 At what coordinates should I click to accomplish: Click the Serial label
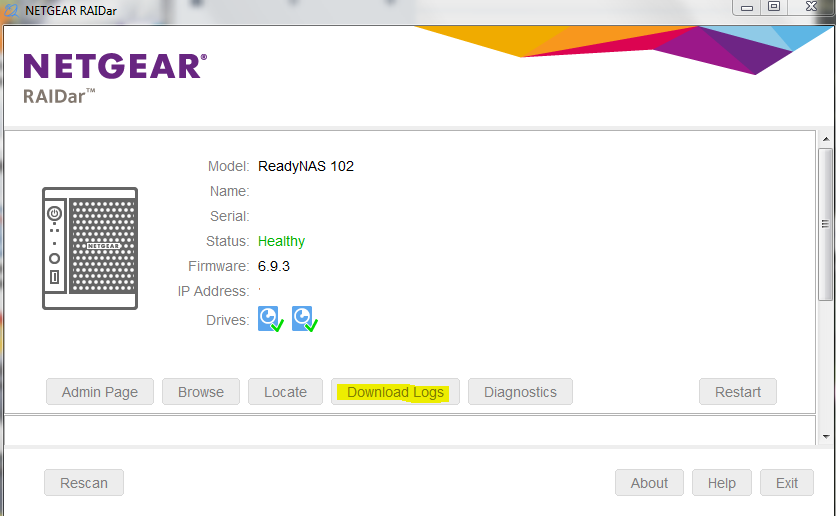click(x=229, y=216)
